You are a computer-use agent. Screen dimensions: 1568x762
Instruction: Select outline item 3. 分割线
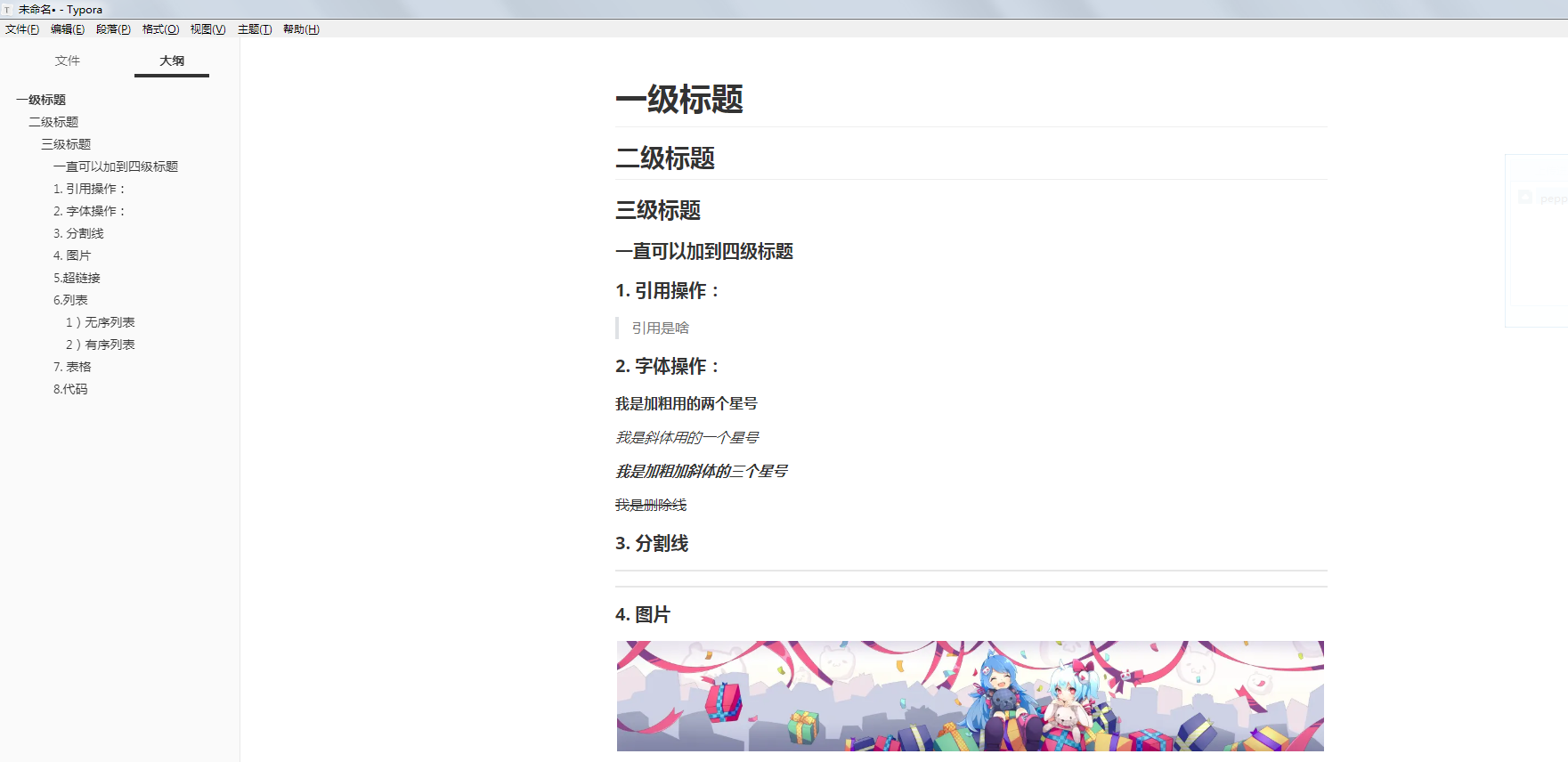pyautogui.click(x=78, y=233)
